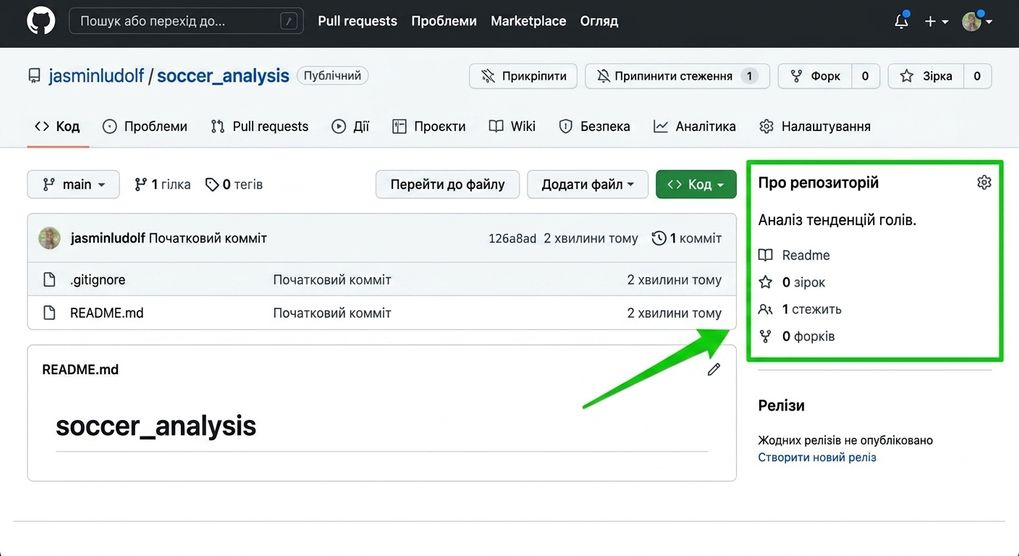Open the star count number
This screenshot has height=556, width=1019.
[977, 76]
